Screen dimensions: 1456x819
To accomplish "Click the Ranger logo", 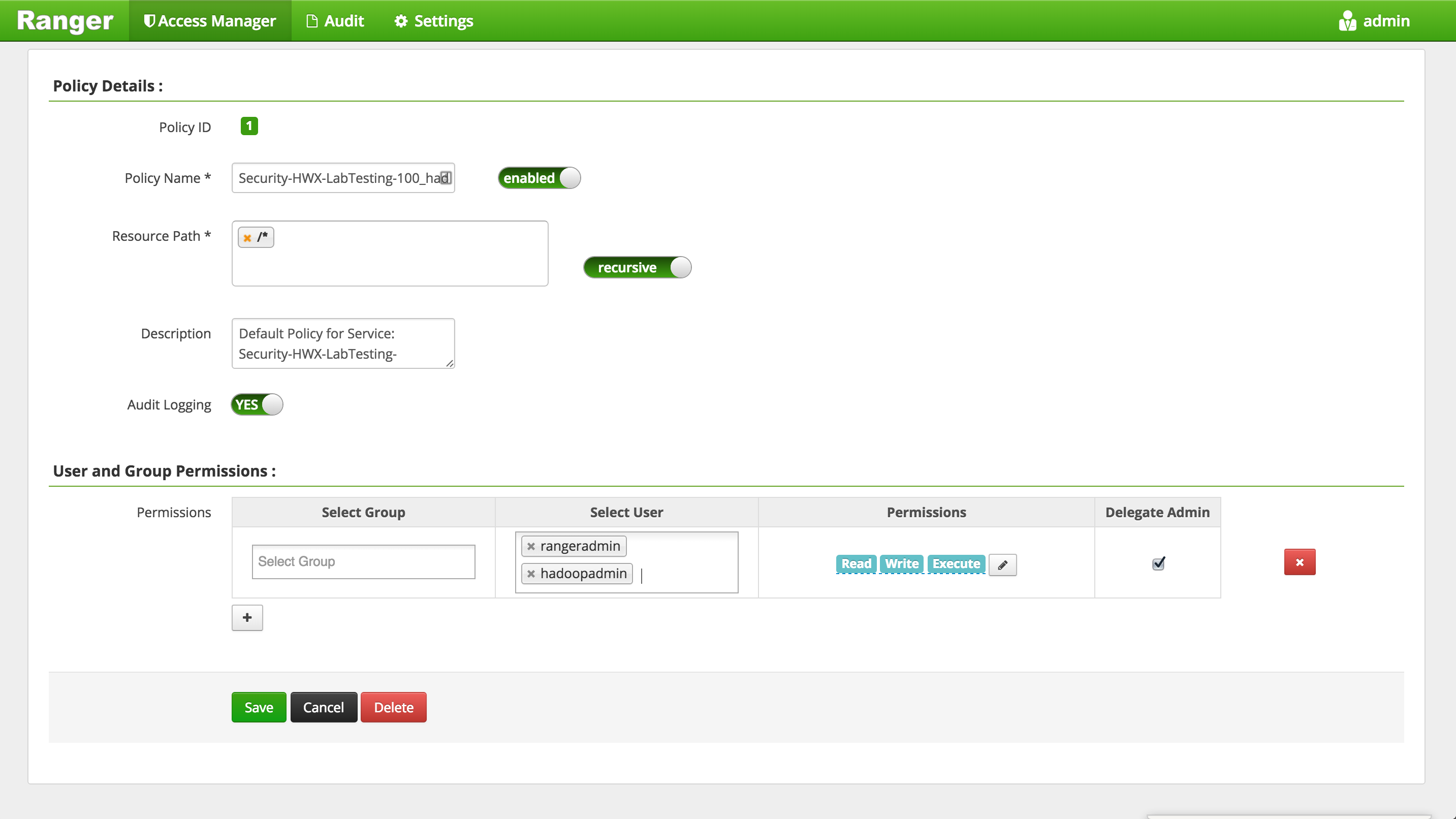I will point(65,21).
